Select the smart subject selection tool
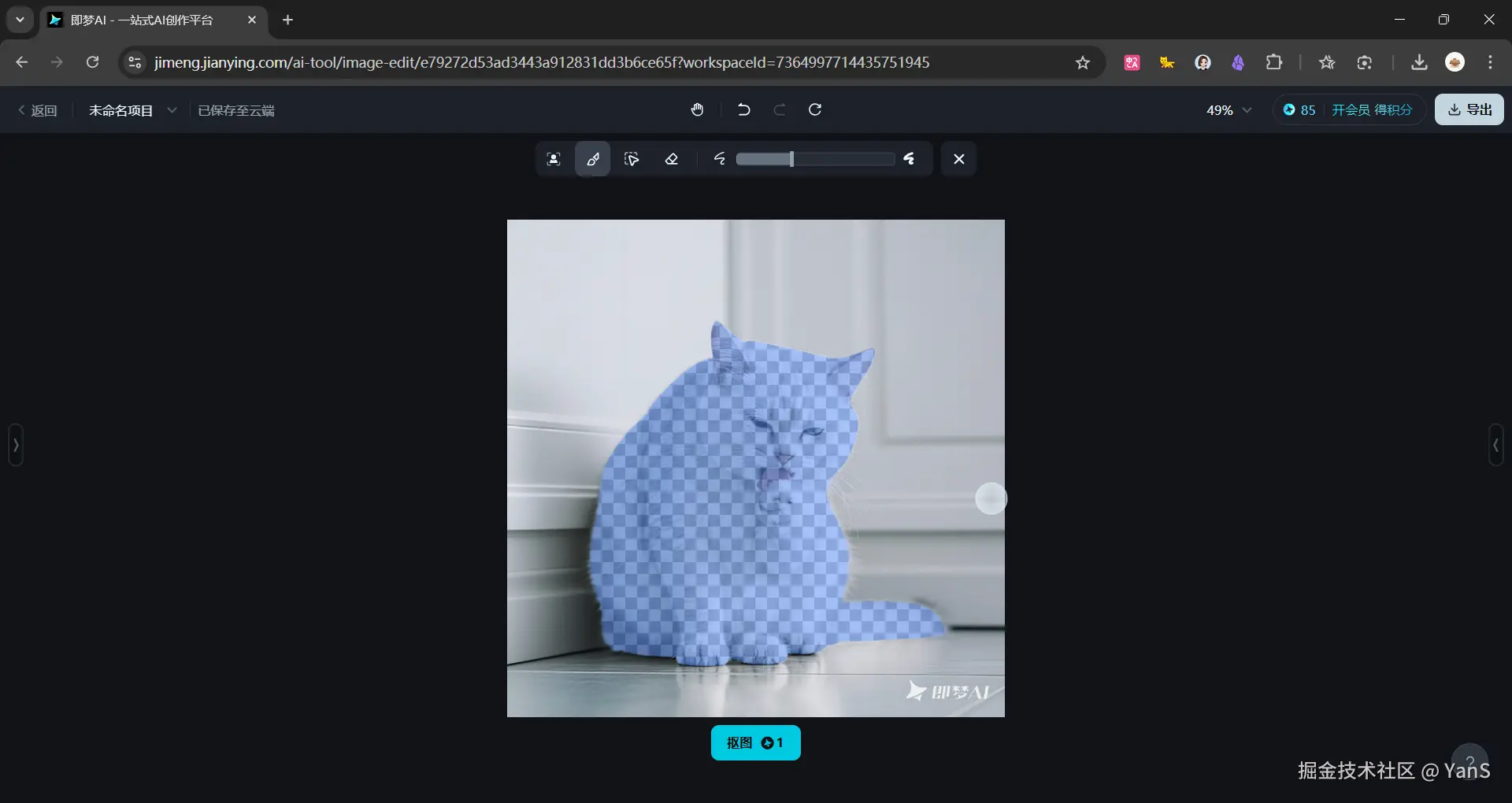1512x803 pixels. tap(554, 159)
